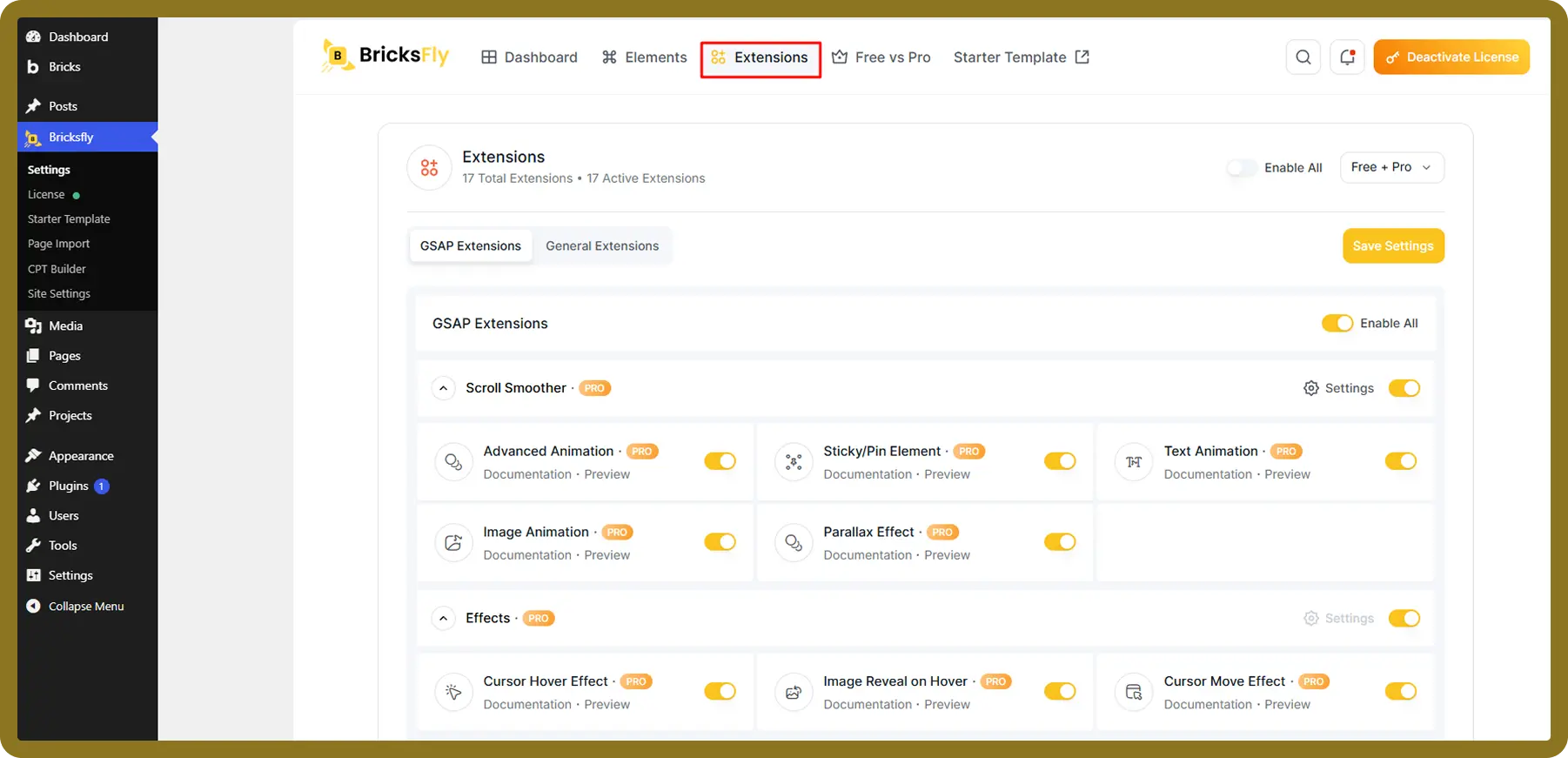Screen dimensions: 1568x758
Task: Open Cursor Move Effect Documentation link
Action: click(1208, 705)
